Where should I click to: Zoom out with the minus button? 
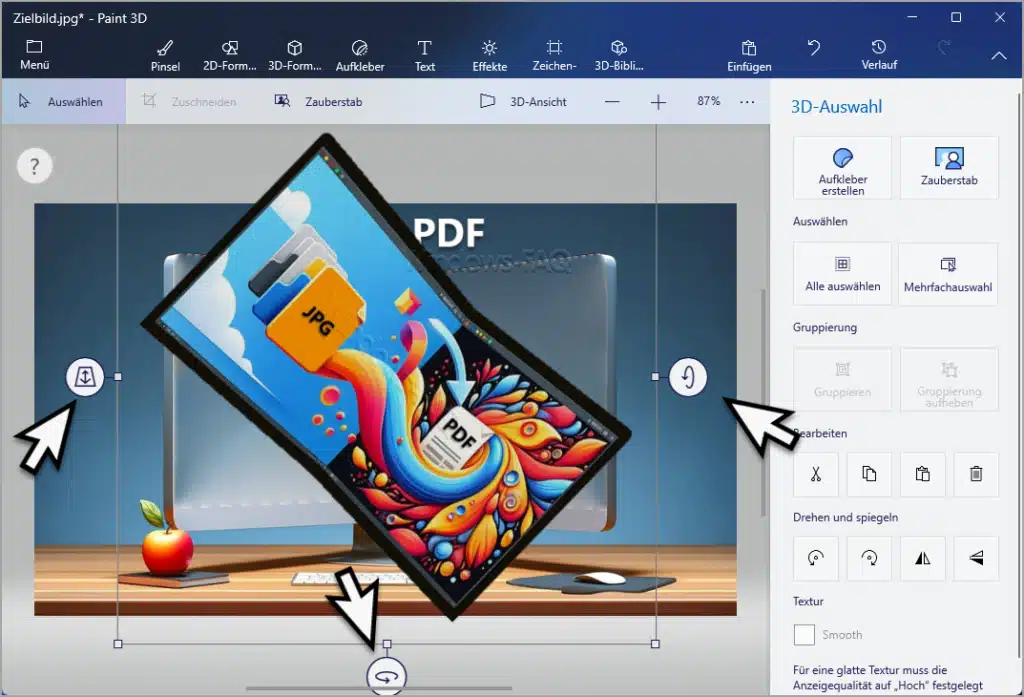tap(612, 102)
